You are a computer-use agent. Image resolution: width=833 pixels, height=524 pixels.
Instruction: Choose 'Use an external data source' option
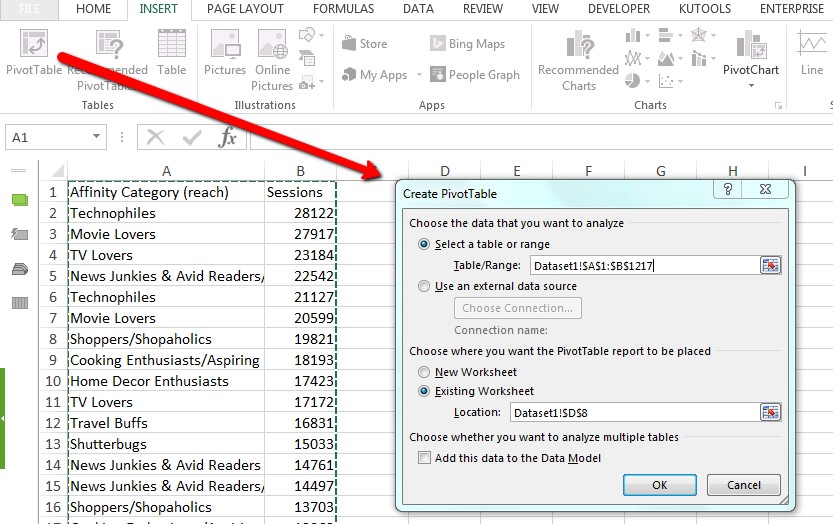coord(425,286)
